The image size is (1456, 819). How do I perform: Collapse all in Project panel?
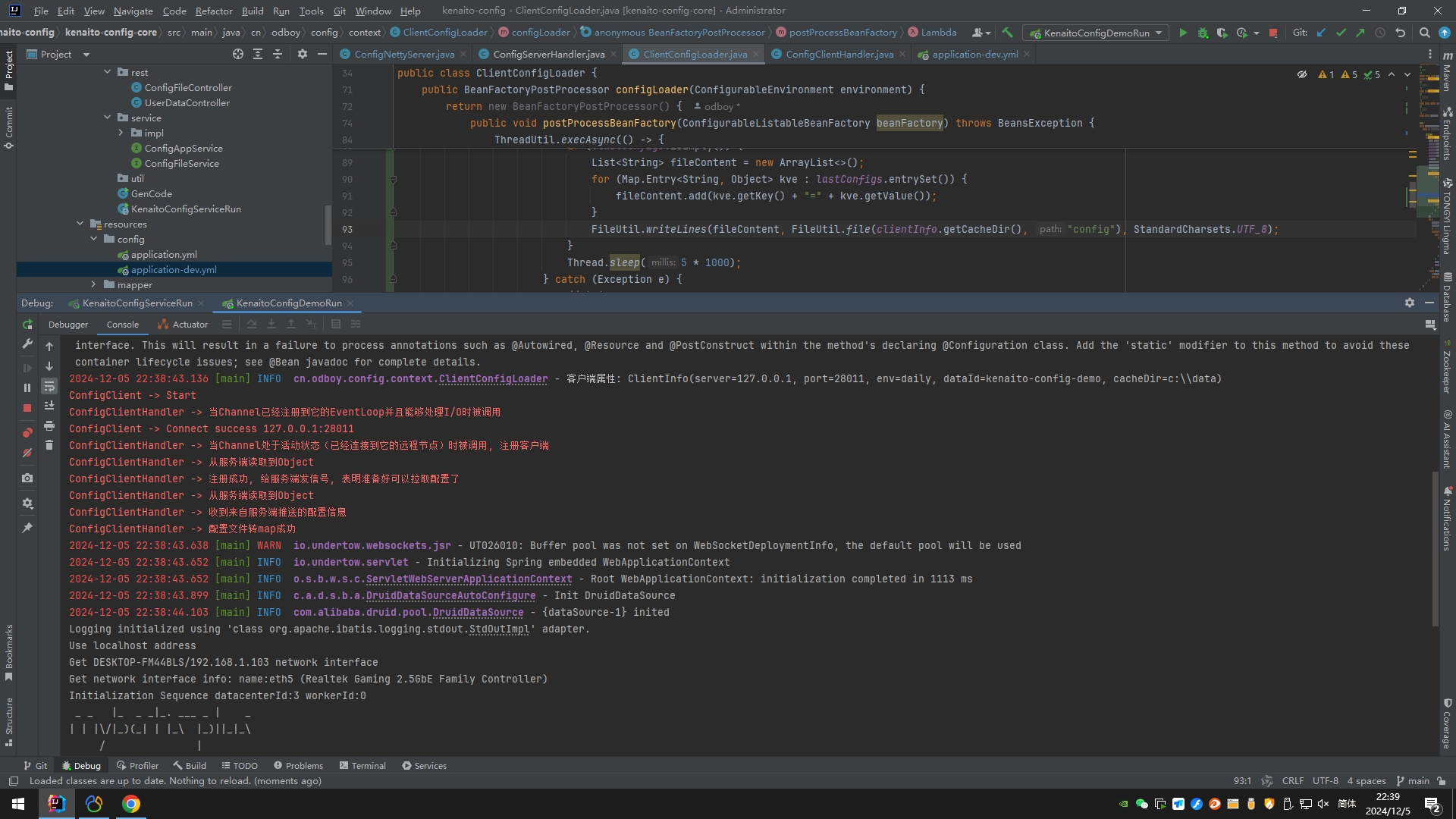click(278, 55)
